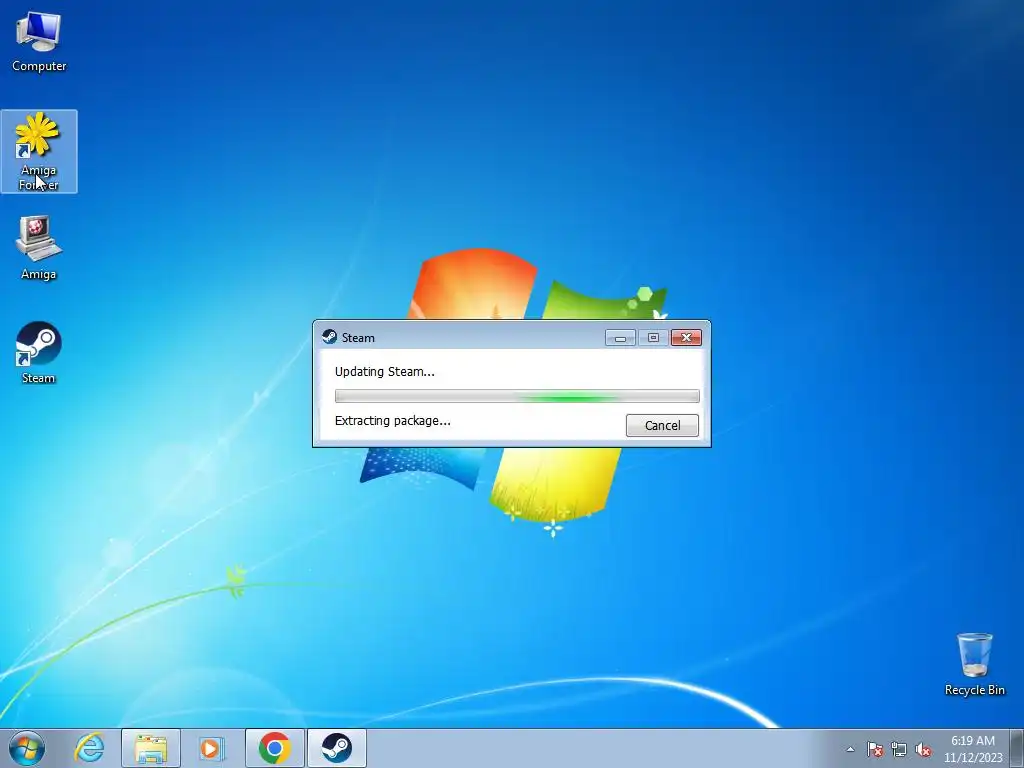
Task: Select the Steam desktop shortcut
Action: click(x=39, y=353)
